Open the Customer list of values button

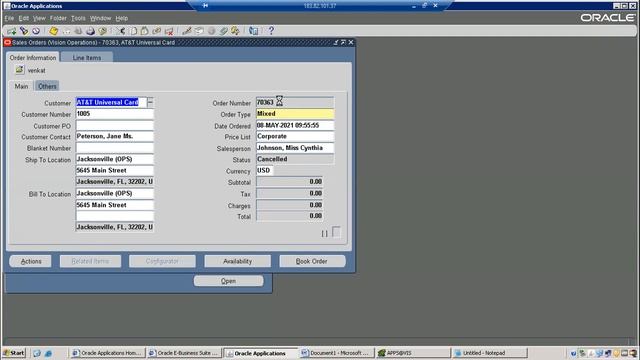150,102
